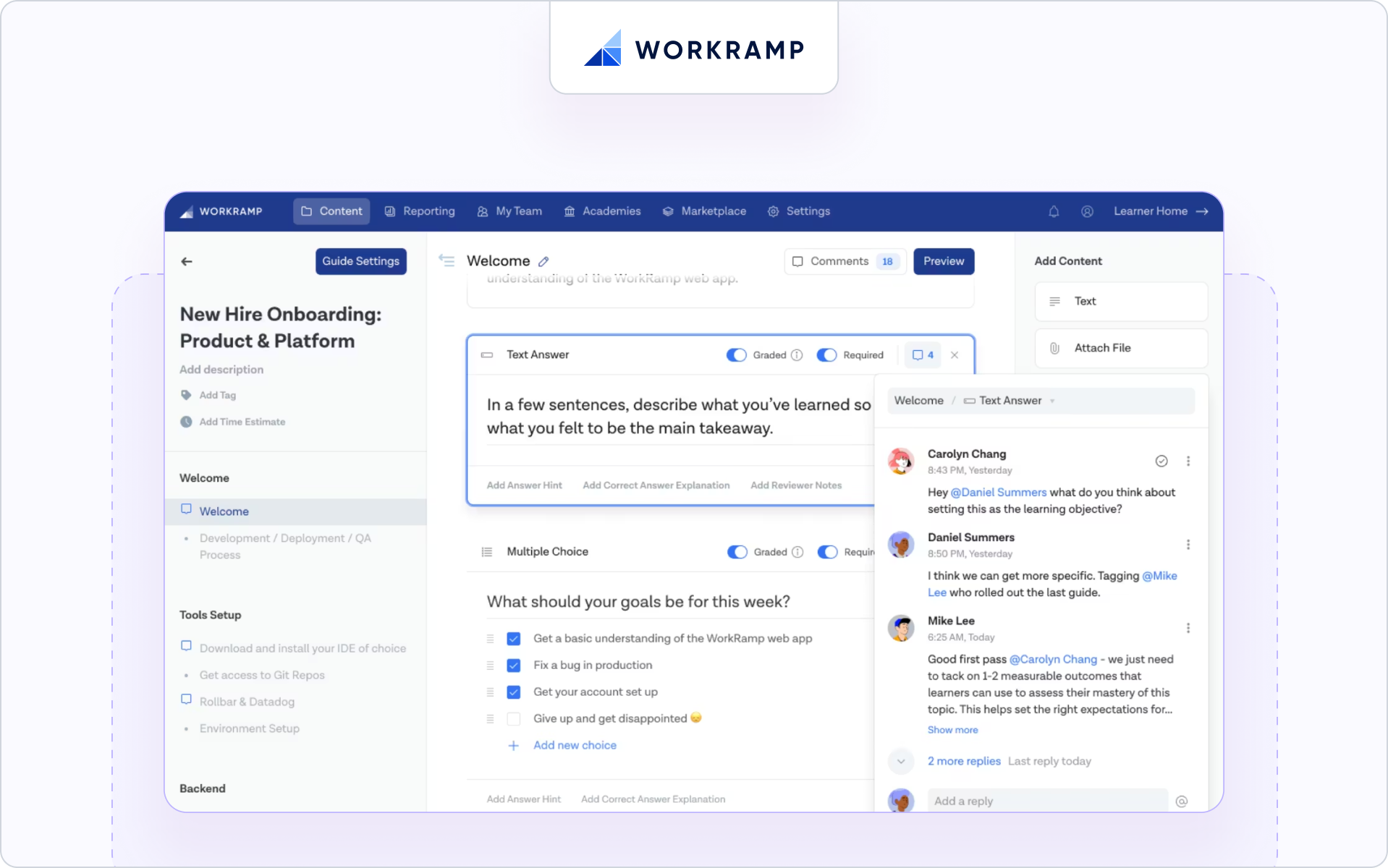This screenshot has height=868, width=1388.
Task: Open the Comments 18 button
Action: (x=845, y=261)
